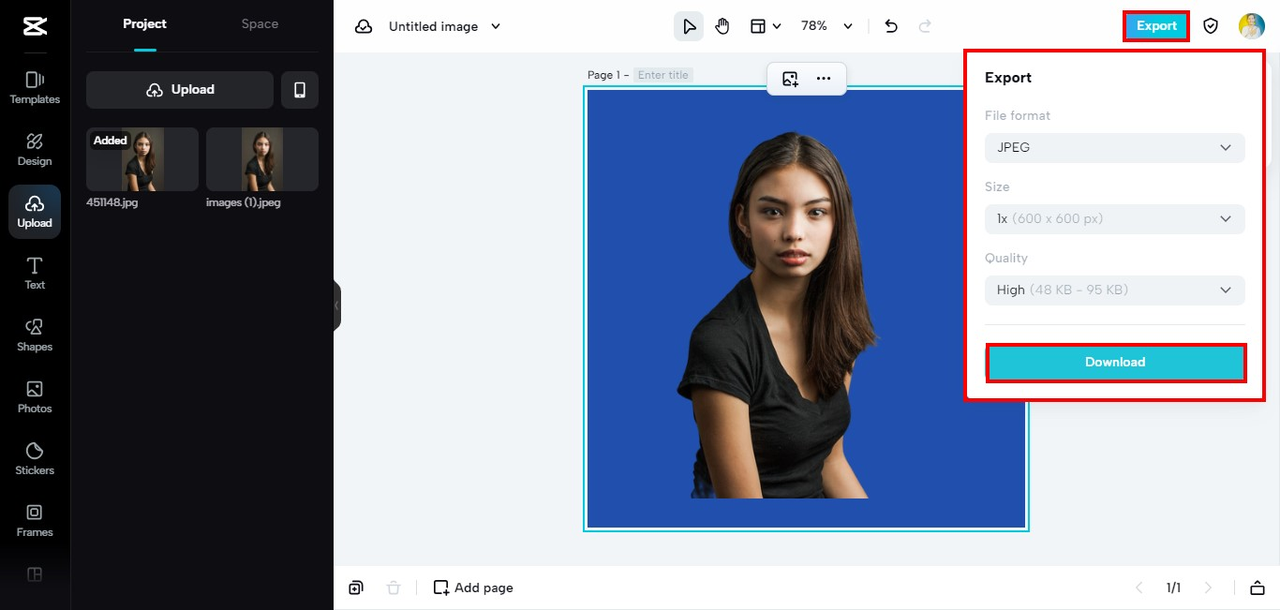Open the shield privacy icon

click(1211, 27)
